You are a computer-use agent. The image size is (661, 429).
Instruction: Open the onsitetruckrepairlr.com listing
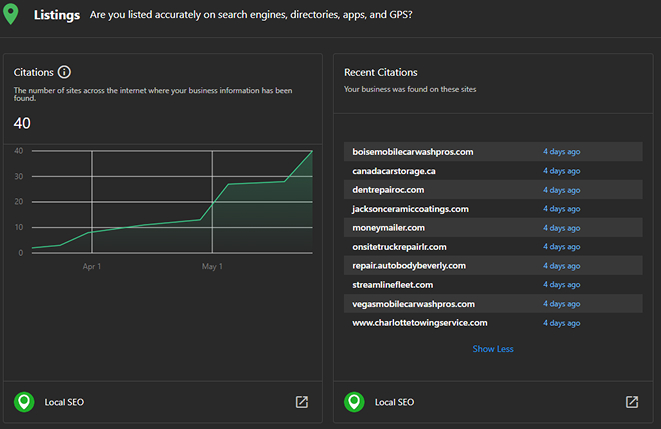[x=399, y=247]
